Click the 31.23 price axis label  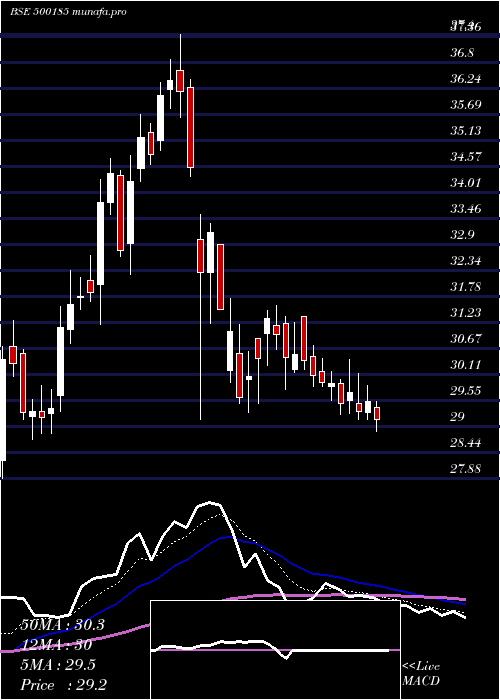tap(466, 312)
